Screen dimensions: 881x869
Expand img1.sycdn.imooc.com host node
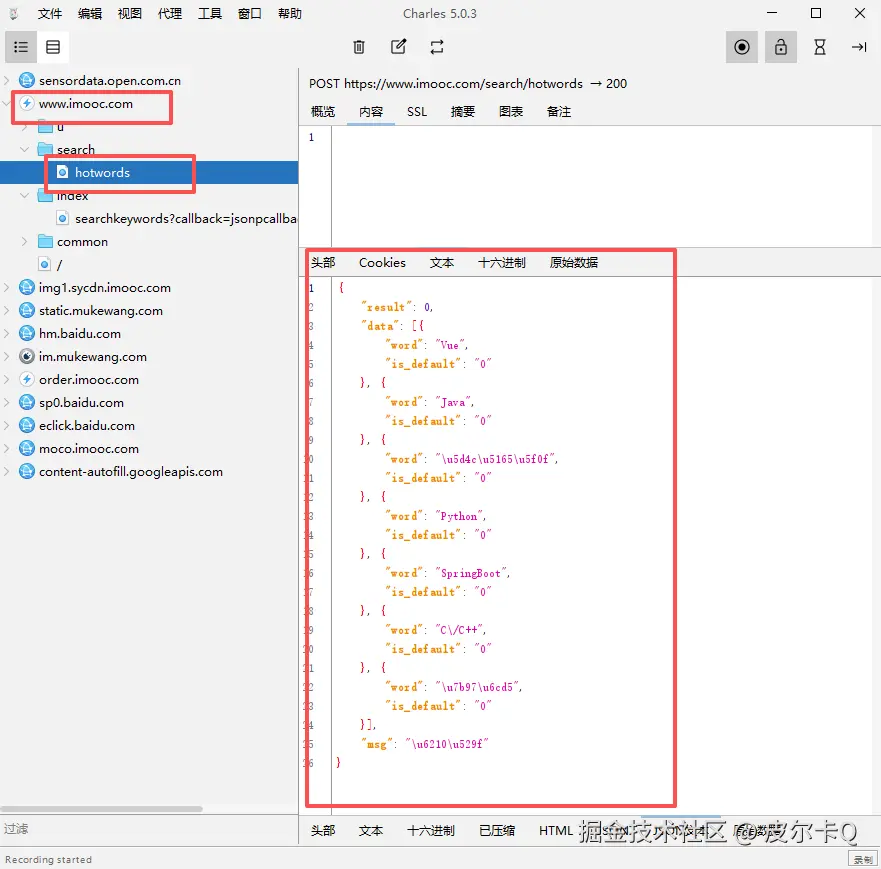(x=7, y=288)
